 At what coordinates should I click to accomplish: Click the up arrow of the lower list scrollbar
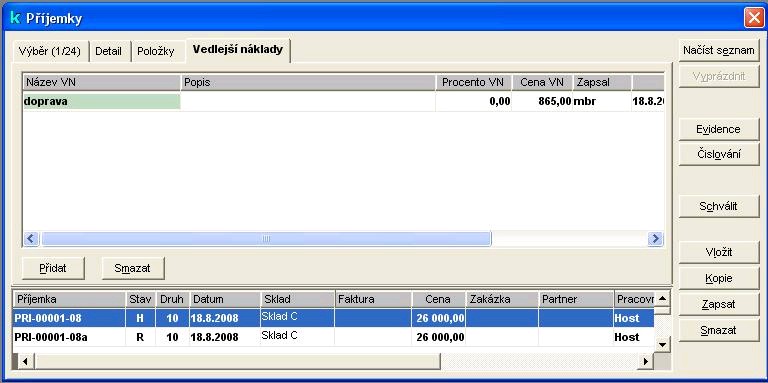662,298
